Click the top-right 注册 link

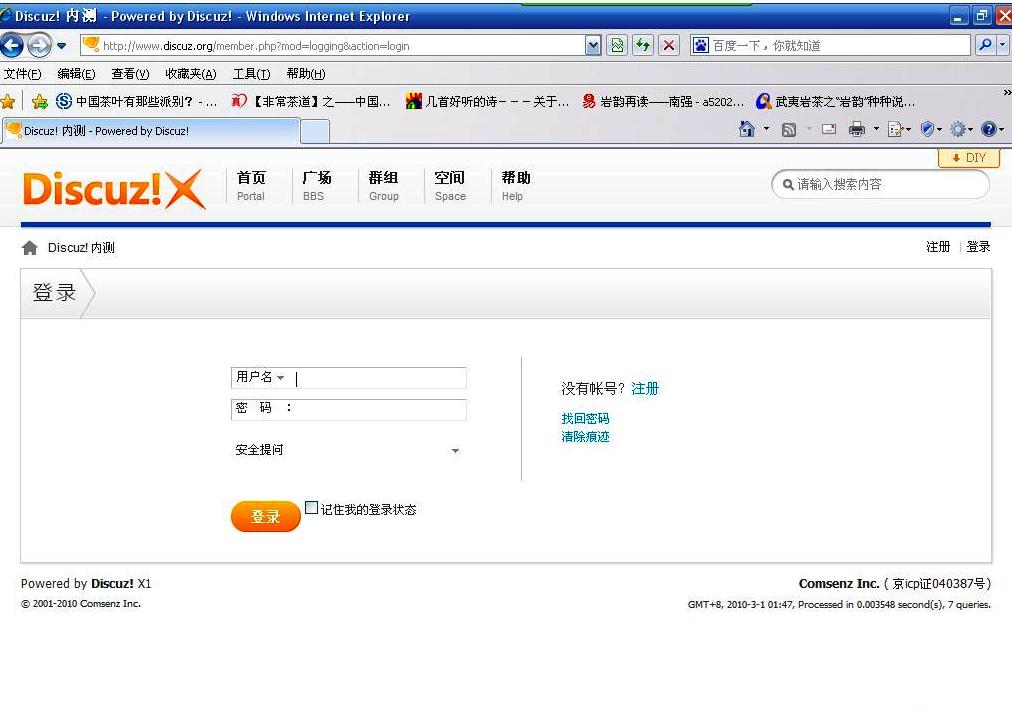pyautogui.click(x=938, y=247)
